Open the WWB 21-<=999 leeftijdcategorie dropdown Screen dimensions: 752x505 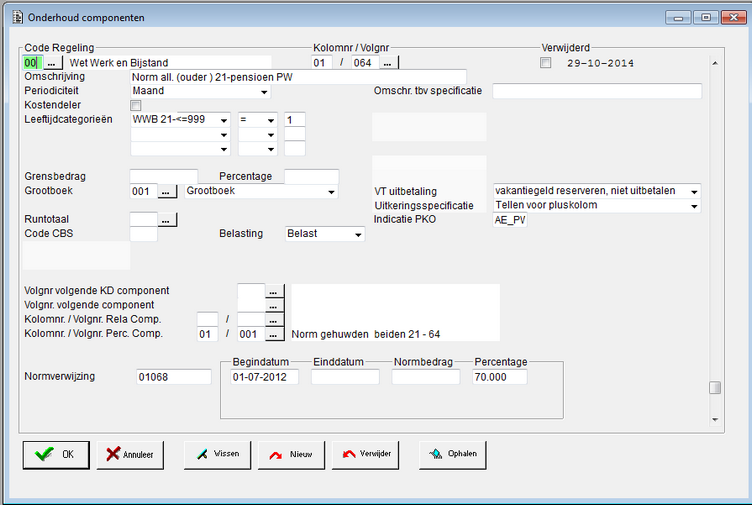click(223, 120)
